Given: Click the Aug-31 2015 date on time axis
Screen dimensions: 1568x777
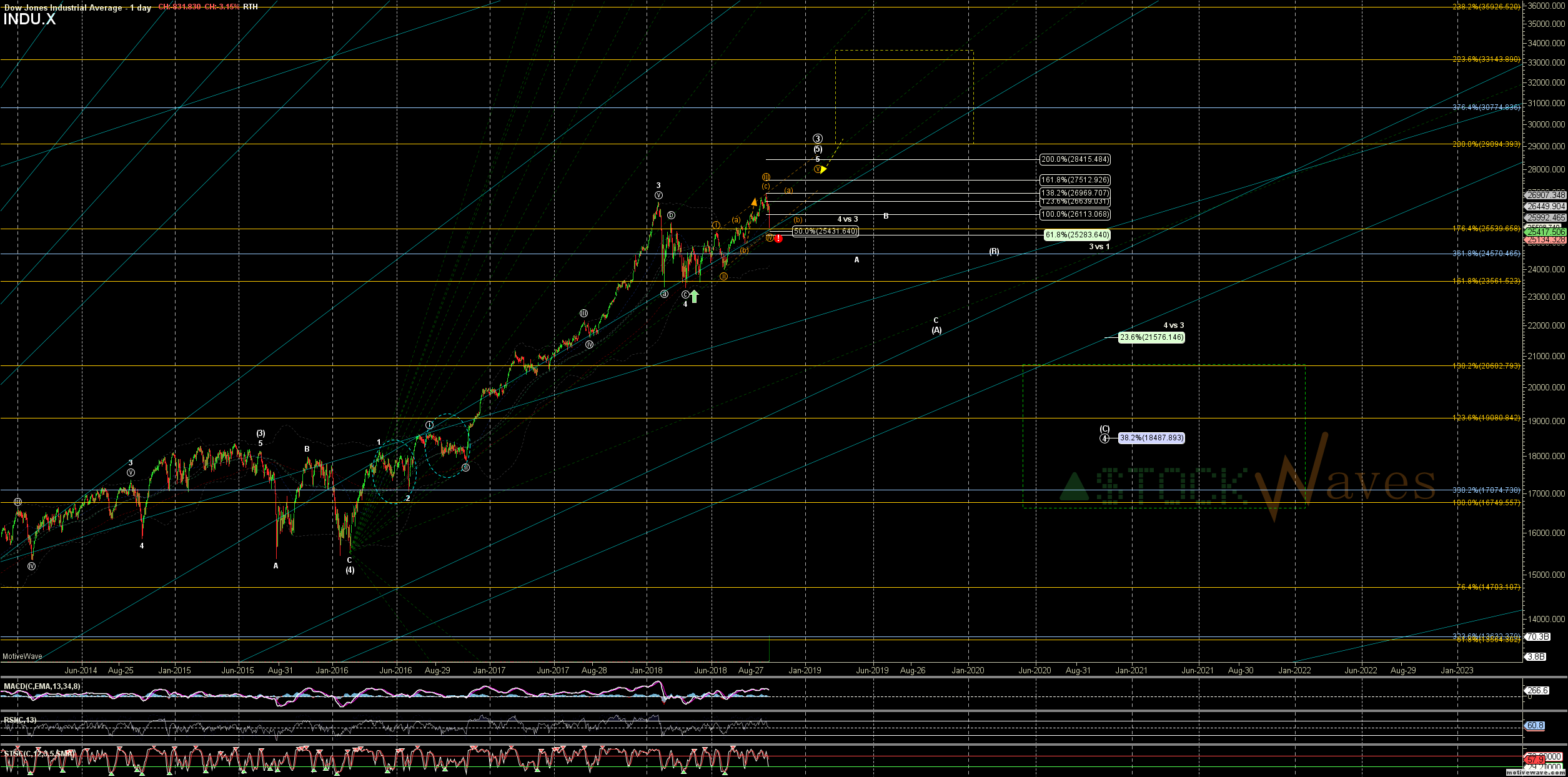Looking at the screenshot, I should click(280, 671).
